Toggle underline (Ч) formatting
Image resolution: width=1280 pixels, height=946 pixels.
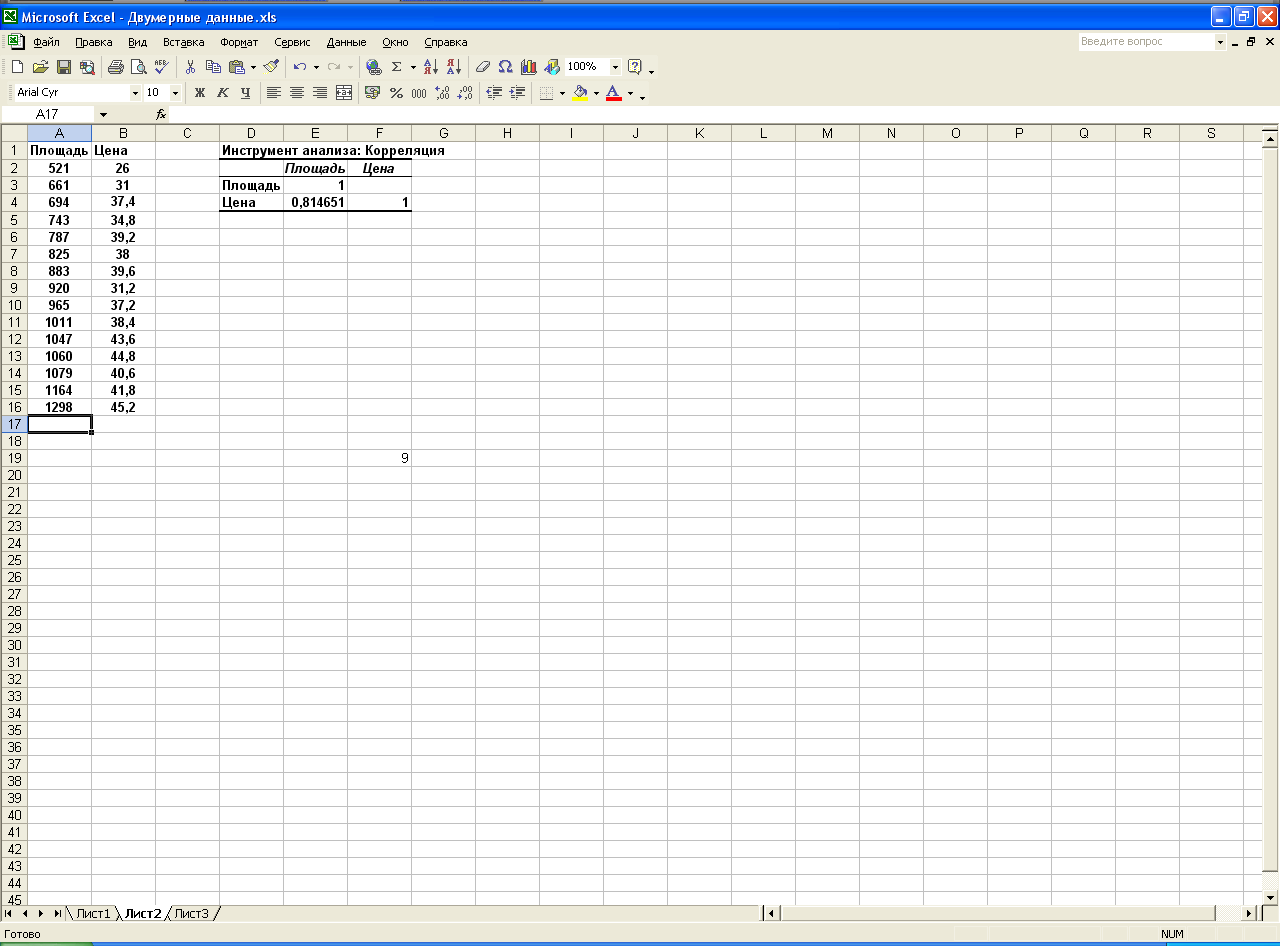pyautogui.click(x=245, y=93)
